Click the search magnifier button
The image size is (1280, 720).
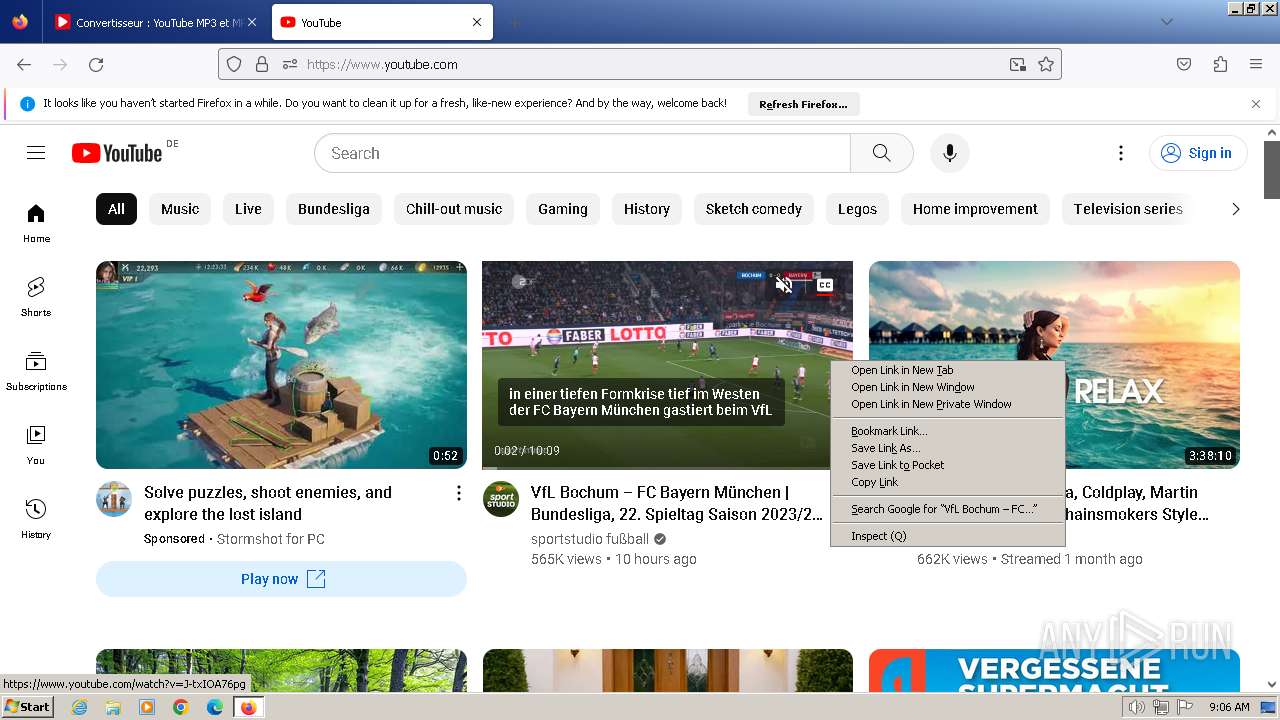pyautogui.click(x=881, y=153)
